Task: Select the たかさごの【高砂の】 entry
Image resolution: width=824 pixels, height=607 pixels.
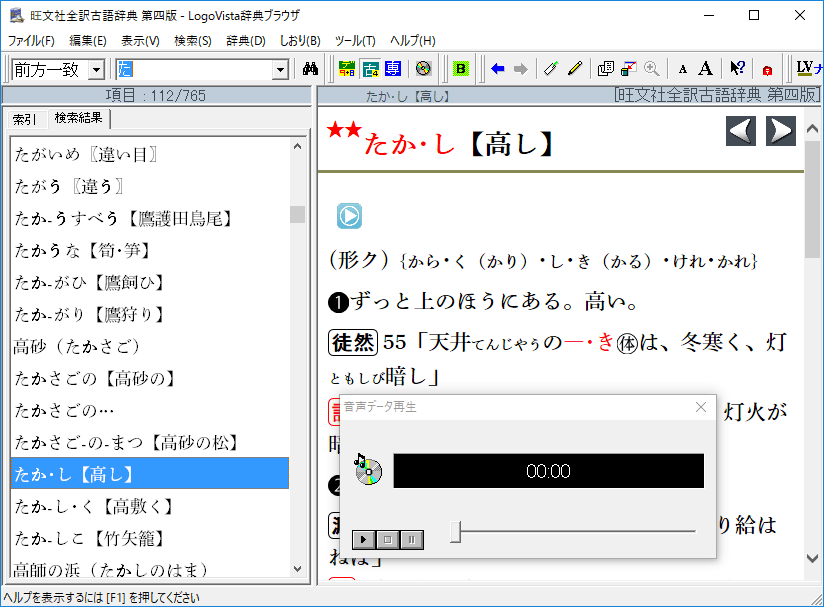Action: (150, 379)
